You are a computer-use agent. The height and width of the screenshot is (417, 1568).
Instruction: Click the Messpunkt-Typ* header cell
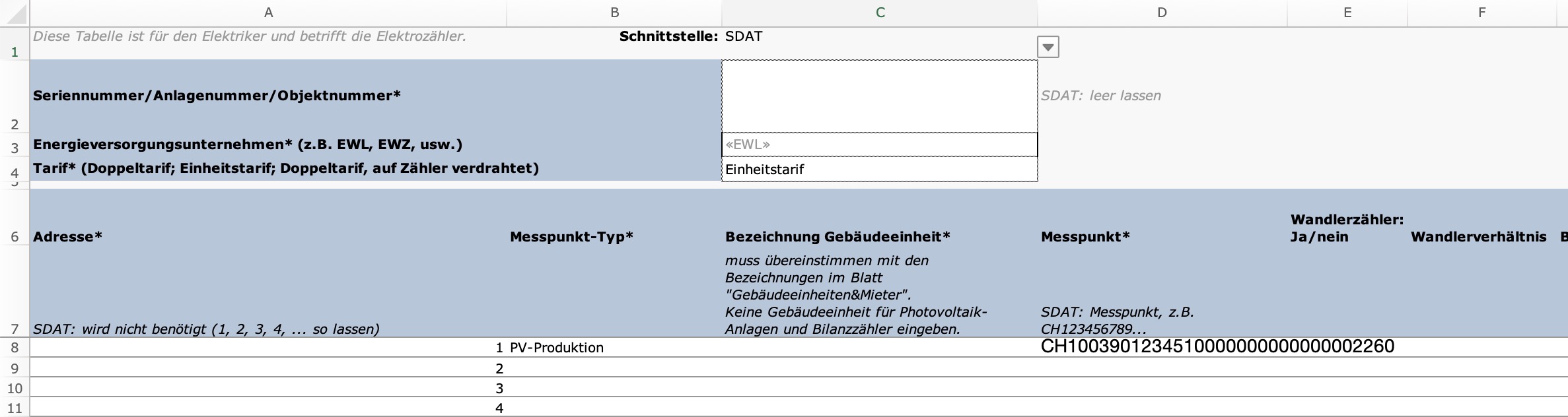(614, 237)
